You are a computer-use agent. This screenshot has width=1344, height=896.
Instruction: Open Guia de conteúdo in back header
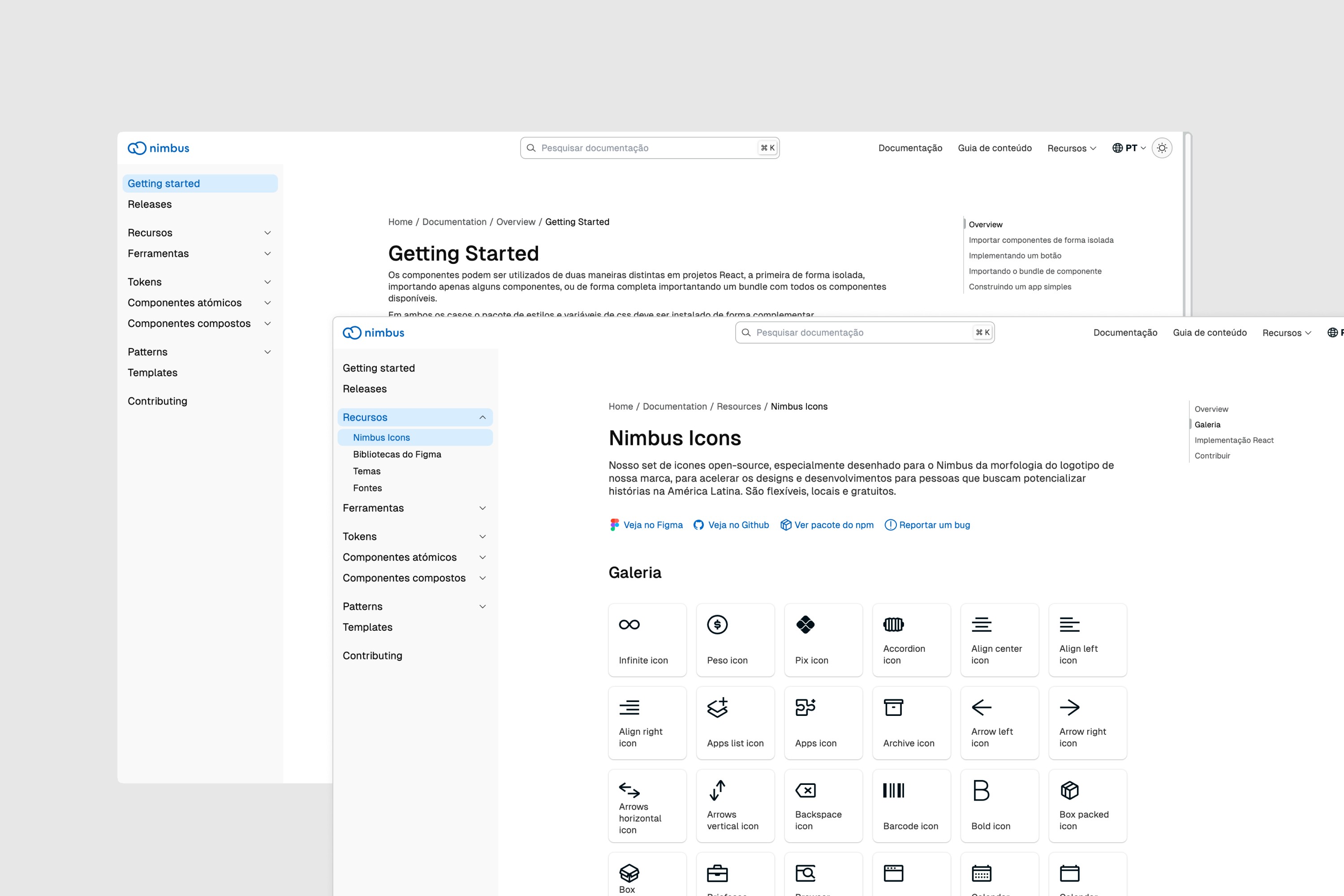tap(995, 148)
